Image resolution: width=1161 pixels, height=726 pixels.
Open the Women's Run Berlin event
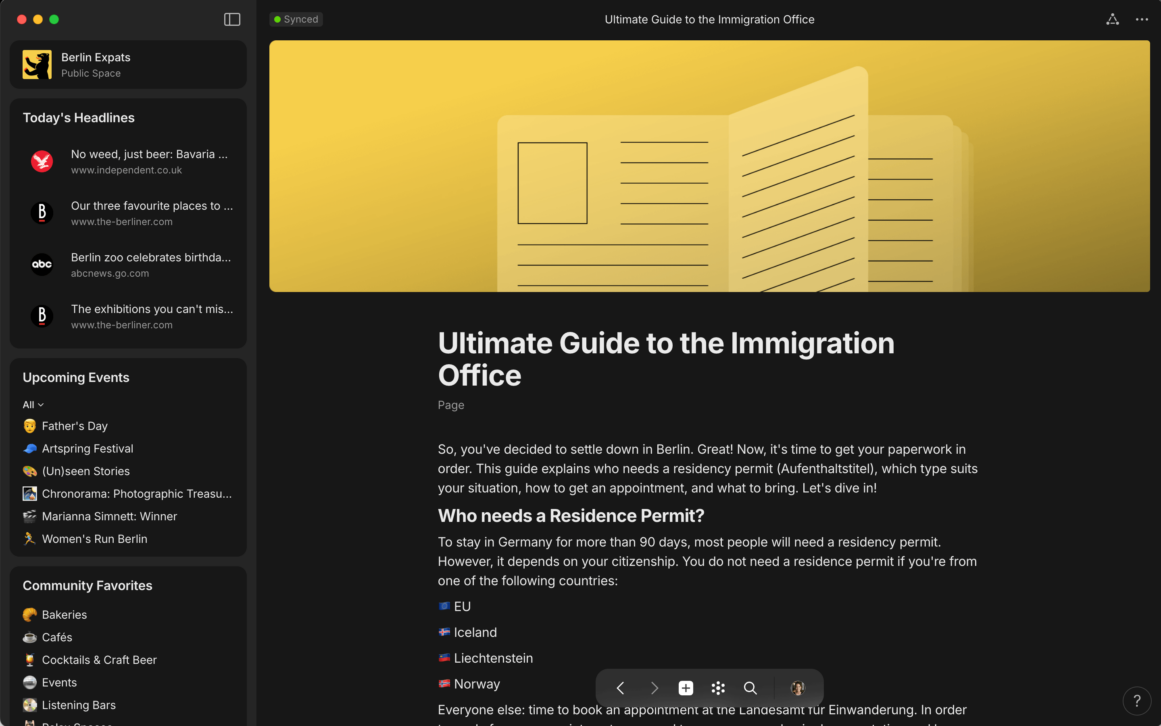click(x=94, y=539)
